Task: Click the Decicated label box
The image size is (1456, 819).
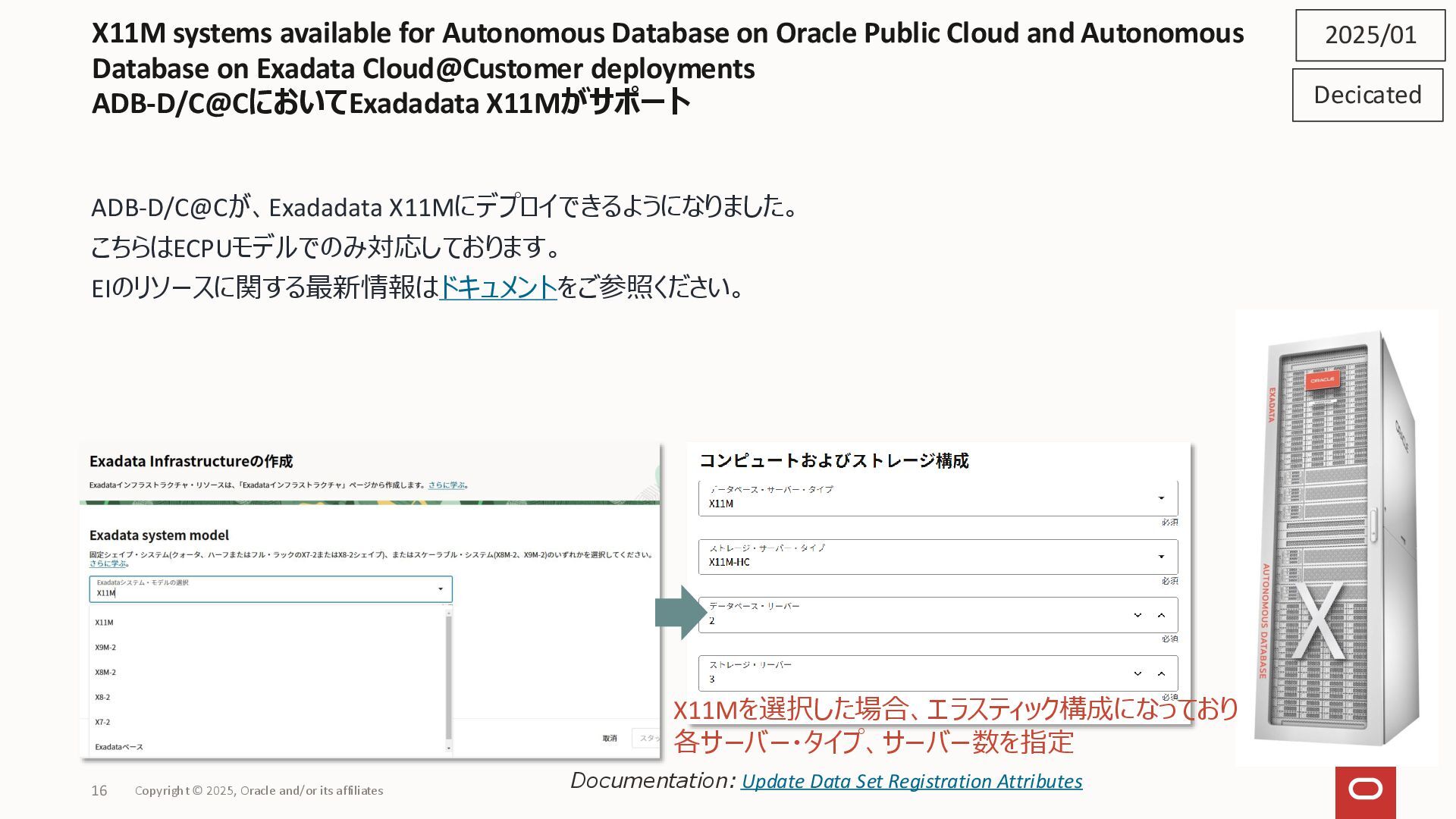Action: tap(1367, 95)
